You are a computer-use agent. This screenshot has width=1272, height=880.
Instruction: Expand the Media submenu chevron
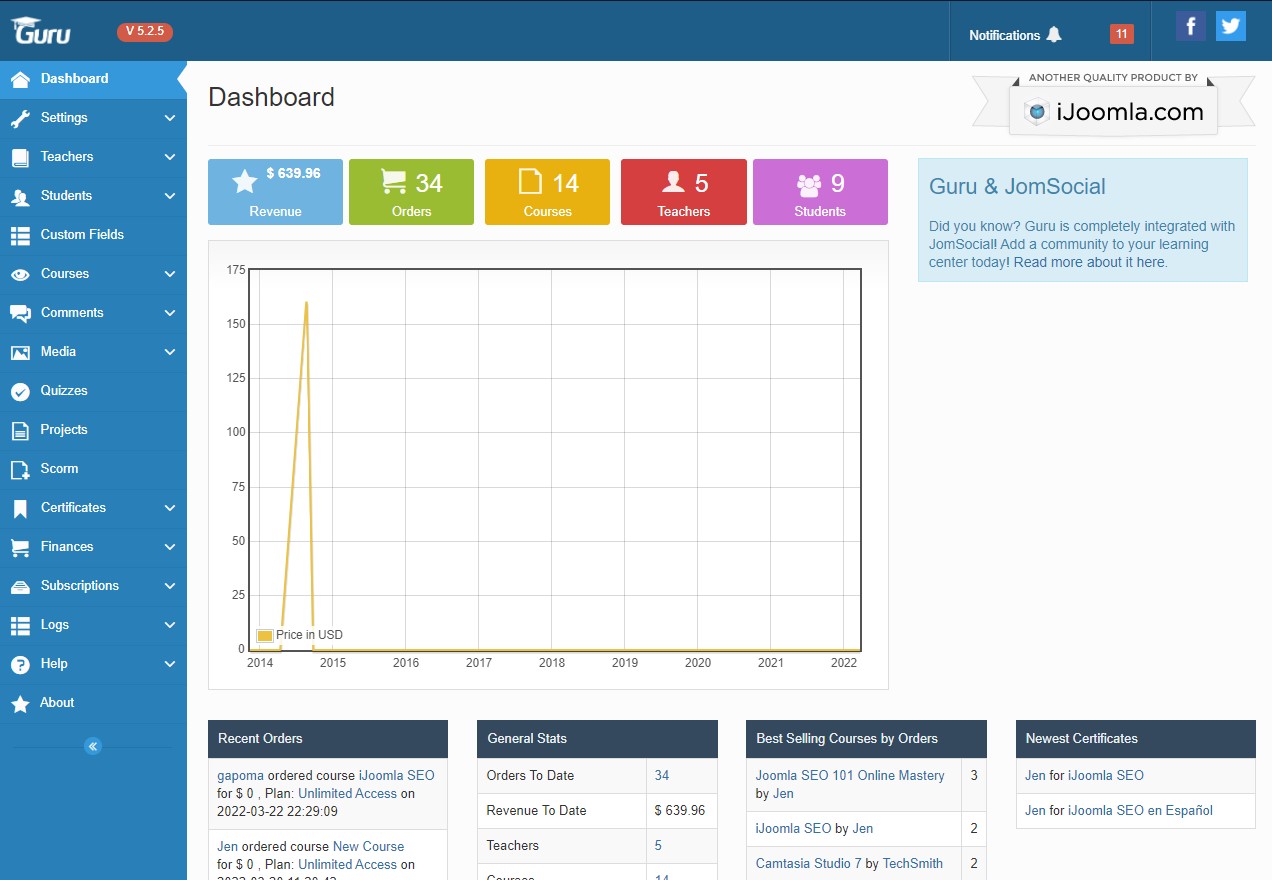(170, 352)
